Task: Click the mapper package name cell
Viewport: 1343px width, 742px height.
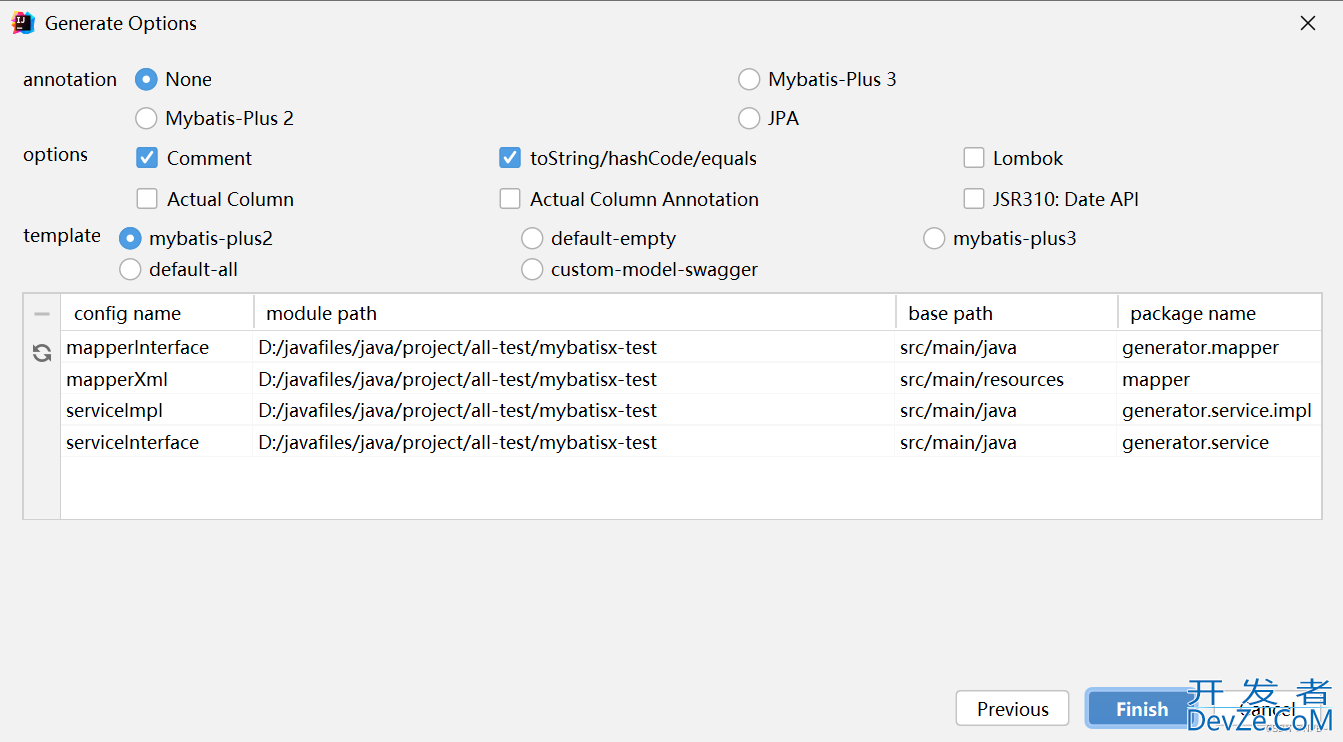Action: [x=1219, y=379]
